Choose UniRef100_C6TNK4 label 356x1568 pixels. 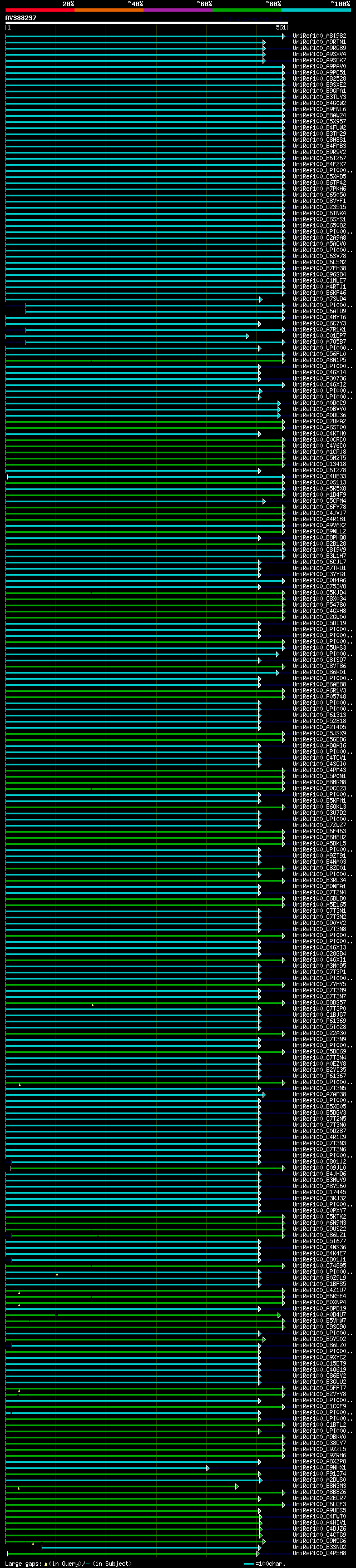319,213
